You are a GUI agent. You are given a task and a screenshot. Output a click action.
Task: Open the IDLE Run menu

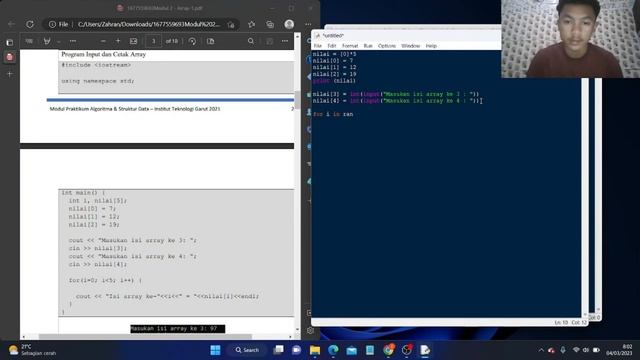click(x=368, y=46)
